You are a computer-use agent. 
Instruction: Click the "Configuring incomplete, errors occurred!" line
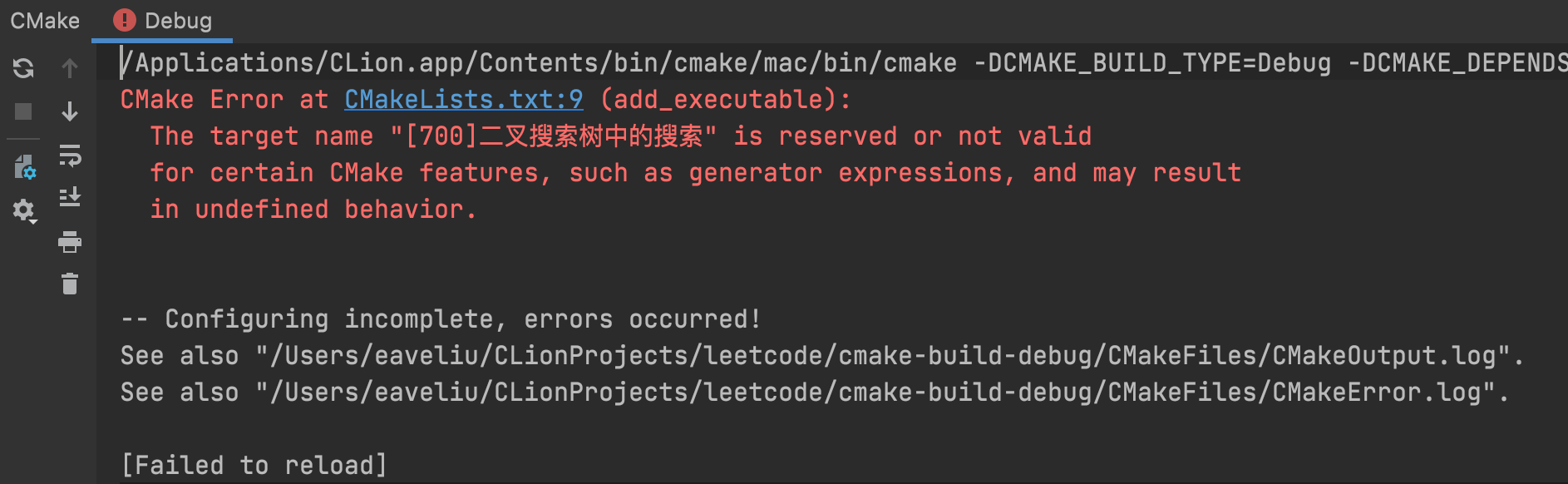[x=441, y=319]
